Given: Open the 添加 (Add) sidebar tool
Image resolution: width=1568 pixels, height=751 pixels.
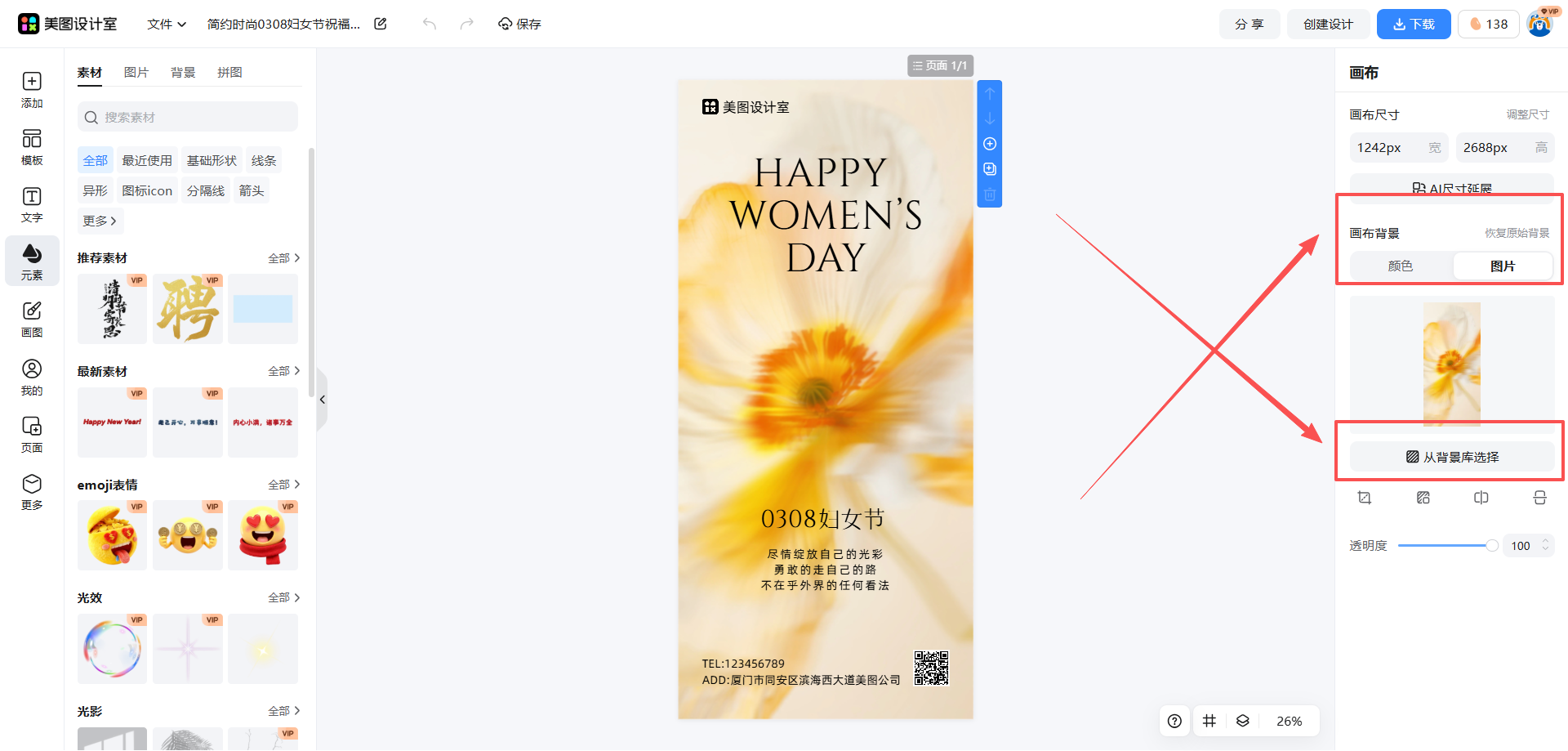Looking at the screenshot, I should point(32,89).
